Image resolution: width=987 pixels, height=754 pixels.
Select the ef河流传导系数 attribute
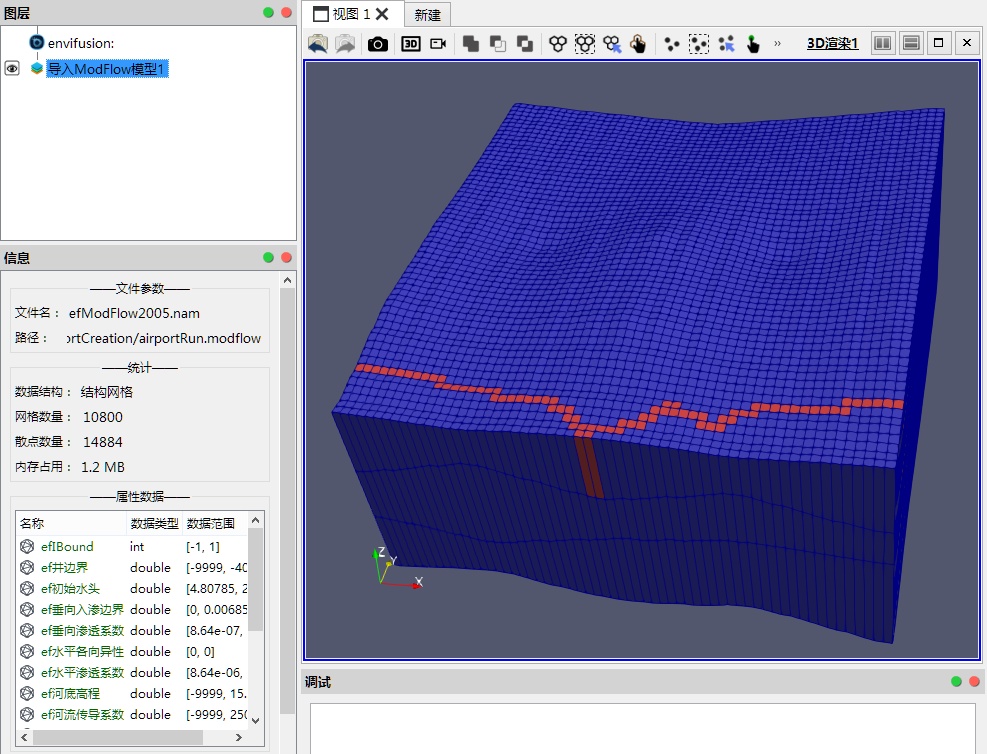(x=82, y=714)
